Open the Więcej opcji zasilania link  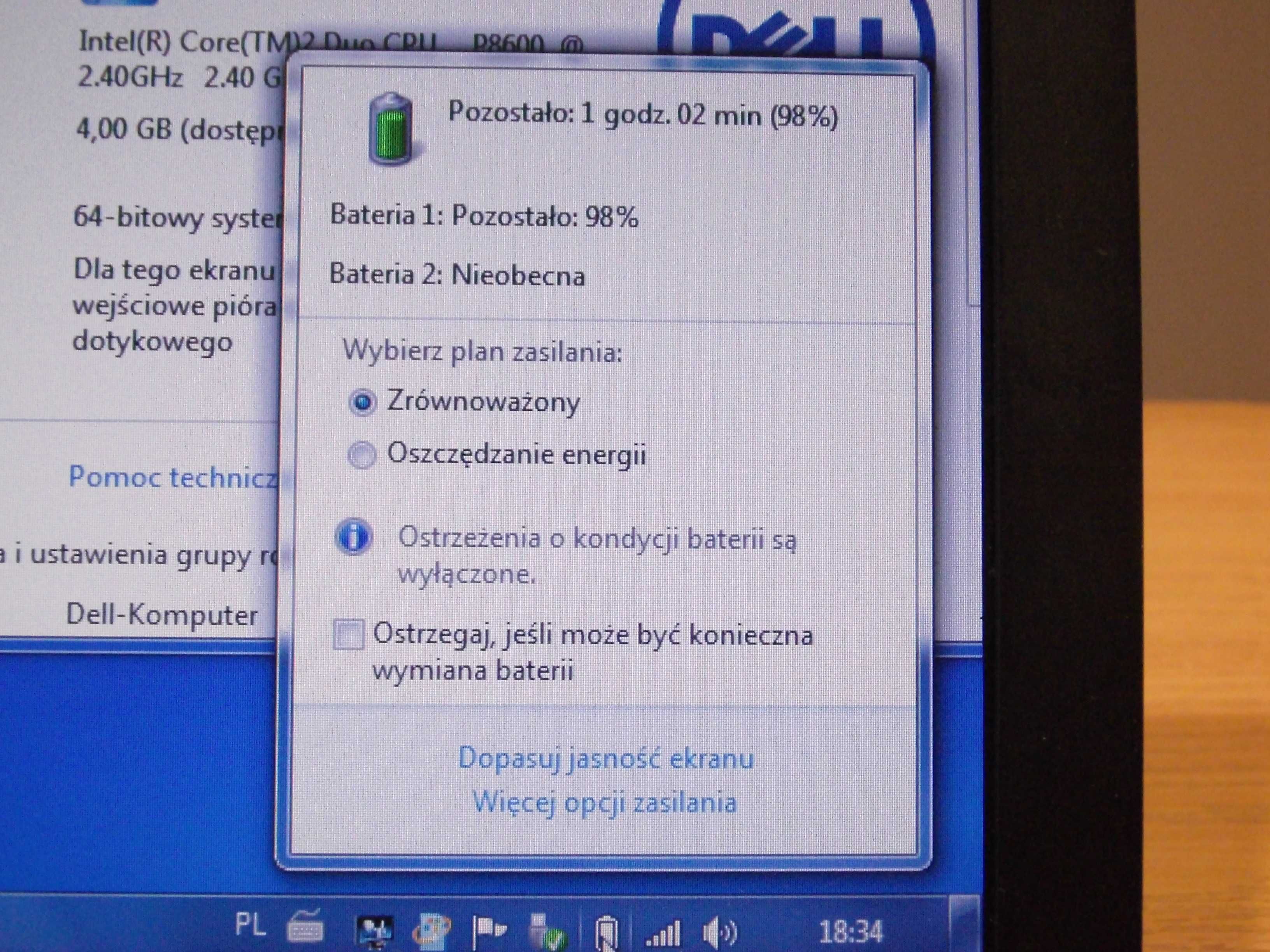point(604,802)
